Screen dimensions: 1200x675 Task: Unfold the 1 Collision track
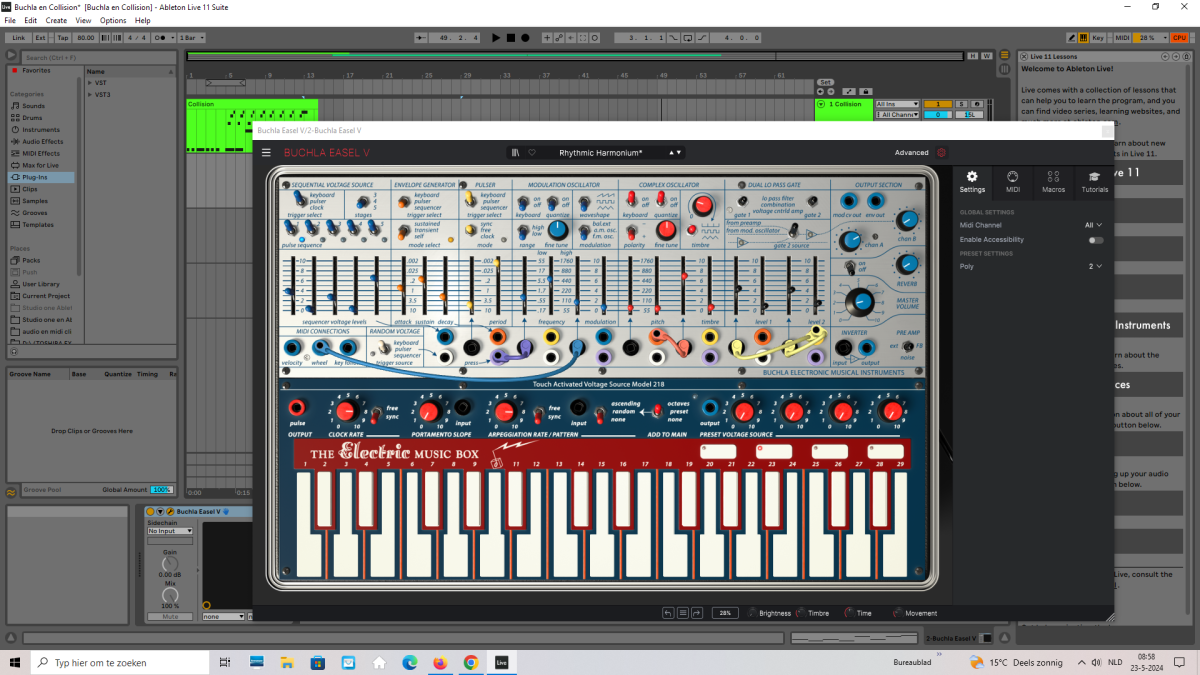click(821, 104)
